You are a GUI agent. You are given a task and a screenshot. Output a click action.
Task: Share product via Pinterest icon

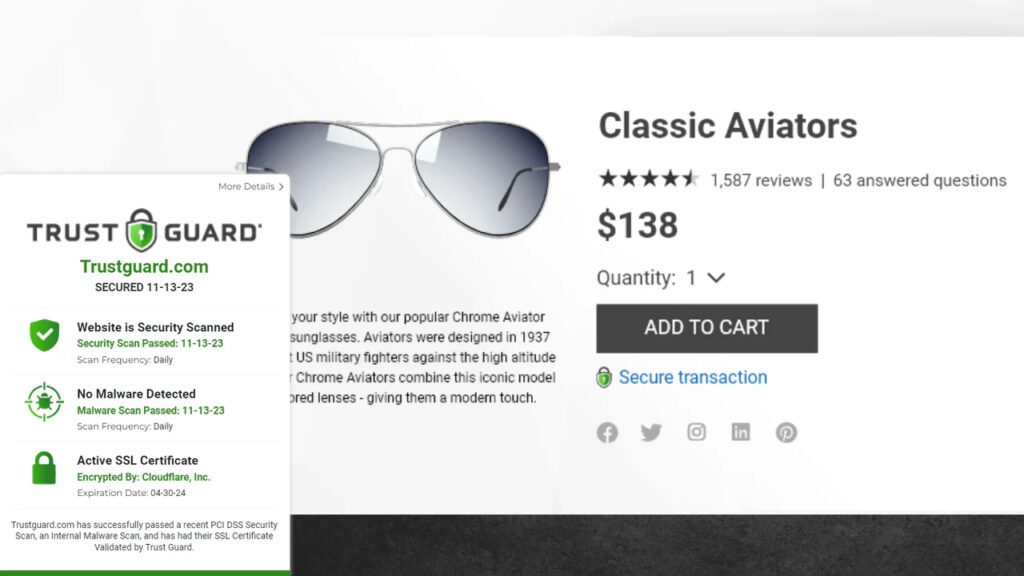pos(787,433)
